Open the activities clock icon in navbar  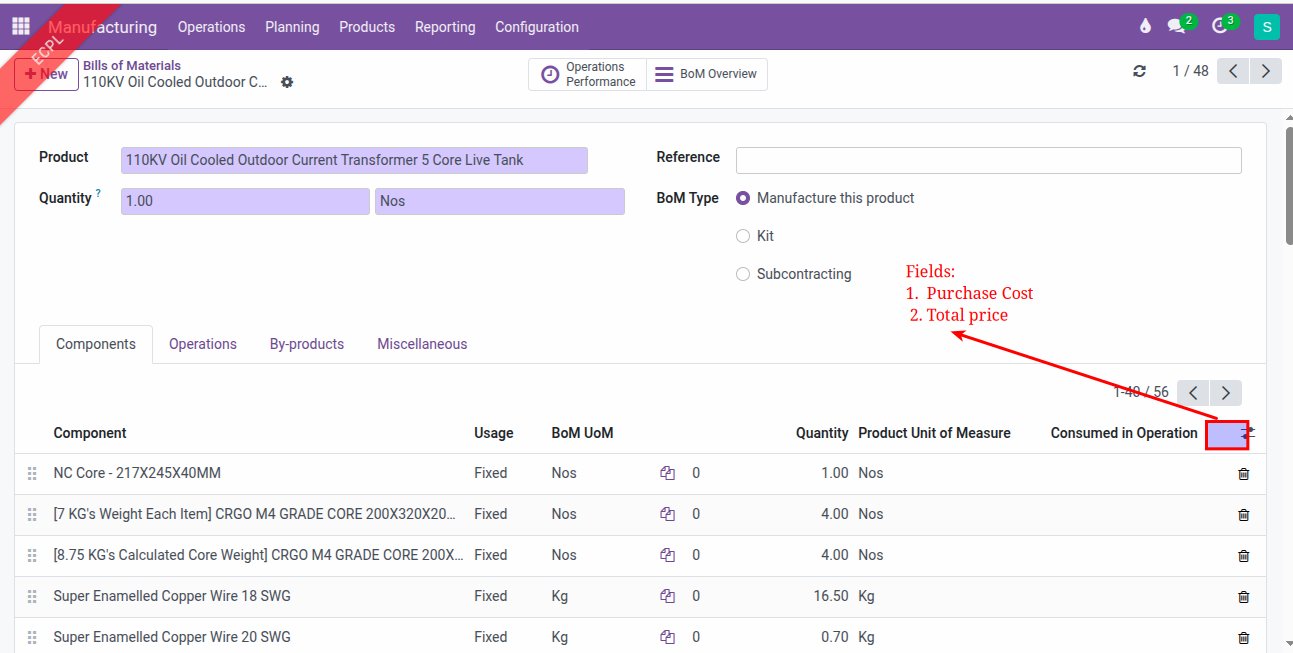pyautogui.click(x=1220, y=27)
